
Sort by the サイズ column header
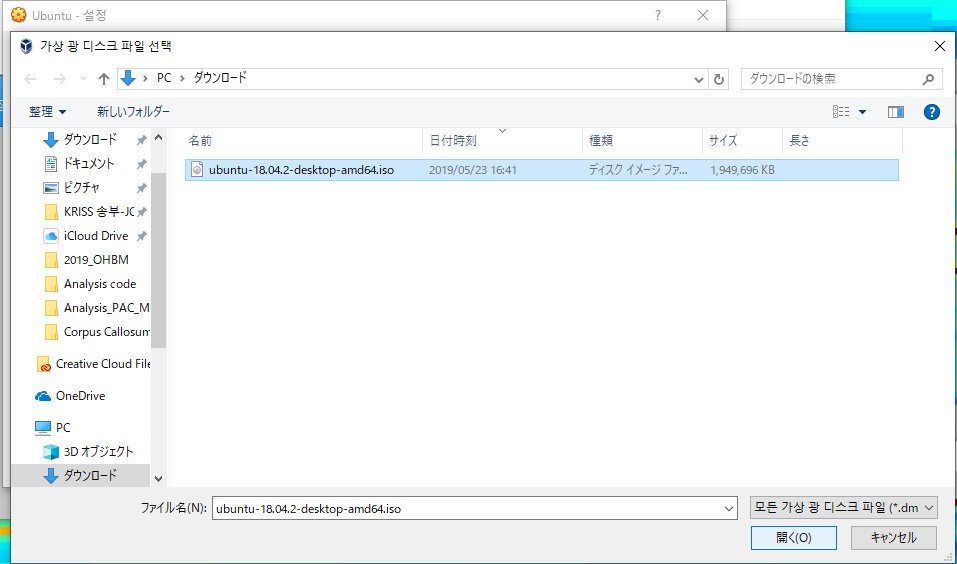coord(723,141)
